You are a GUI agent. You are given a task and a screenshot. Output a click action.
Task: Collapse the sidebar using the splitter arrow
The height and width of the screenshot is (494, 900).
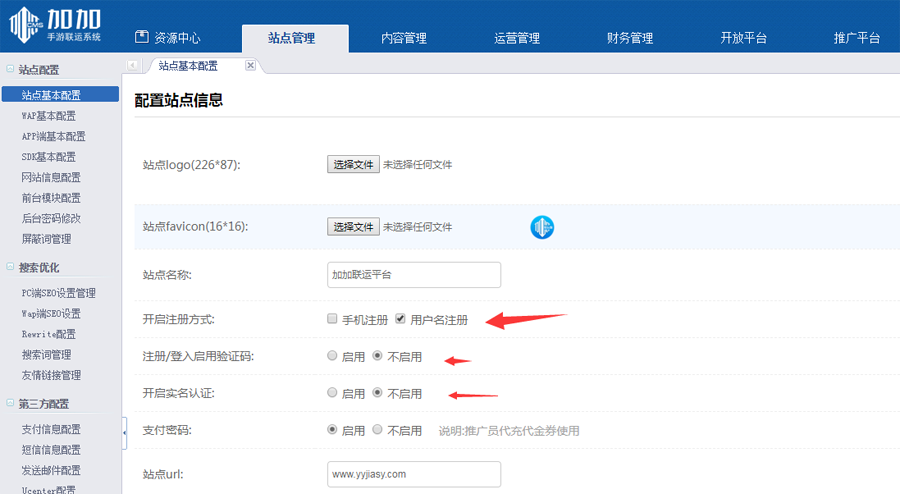coord(124,432)
